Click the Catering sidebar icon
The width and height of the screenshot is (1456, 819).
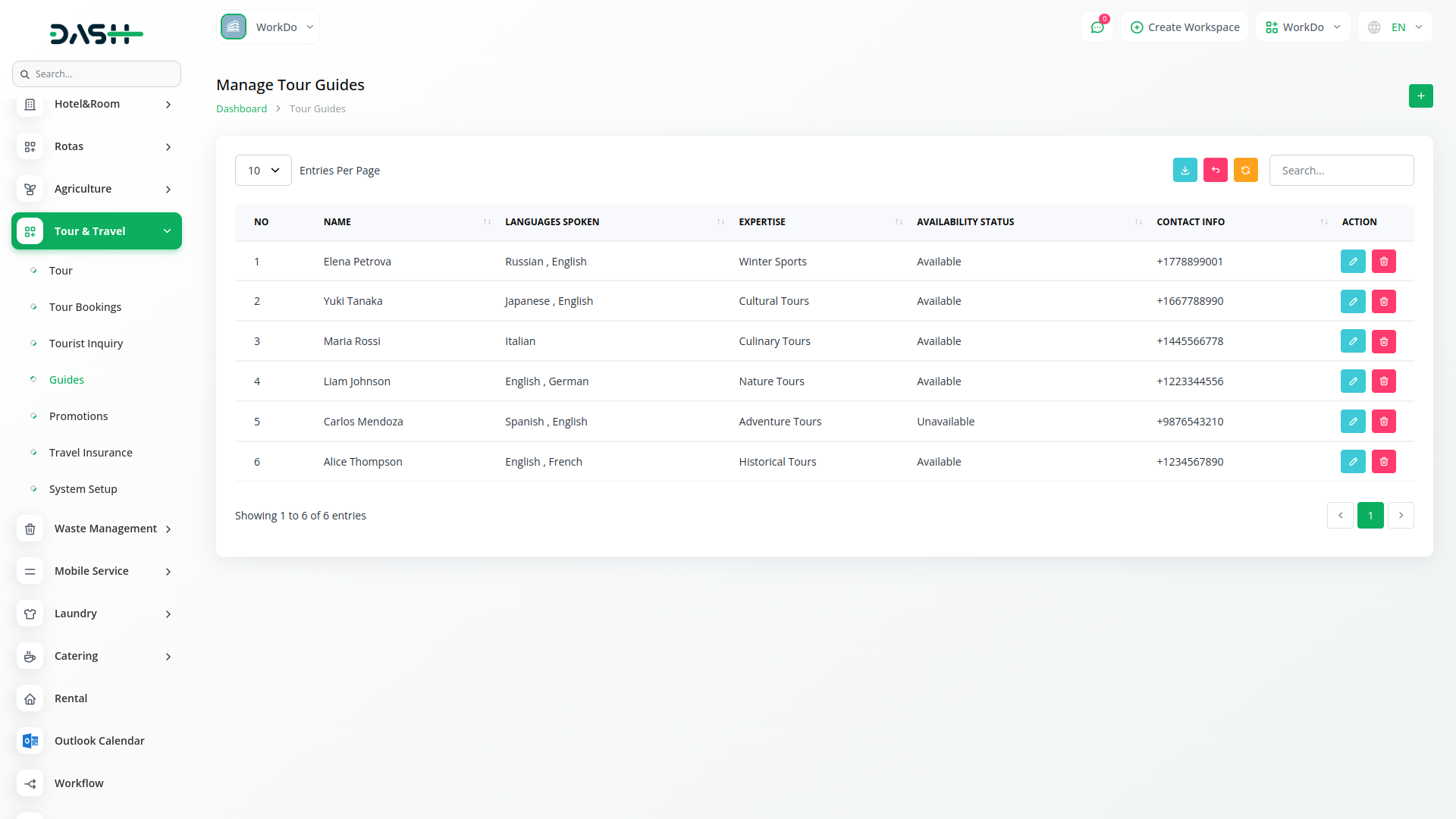[30, 657]
